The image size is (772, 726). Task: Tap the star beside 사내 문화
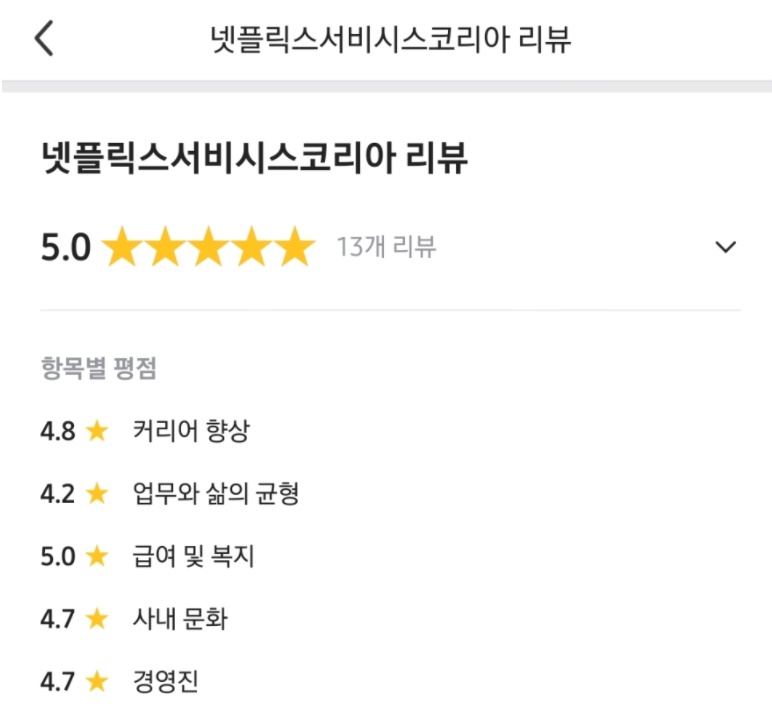coord(96,619)
